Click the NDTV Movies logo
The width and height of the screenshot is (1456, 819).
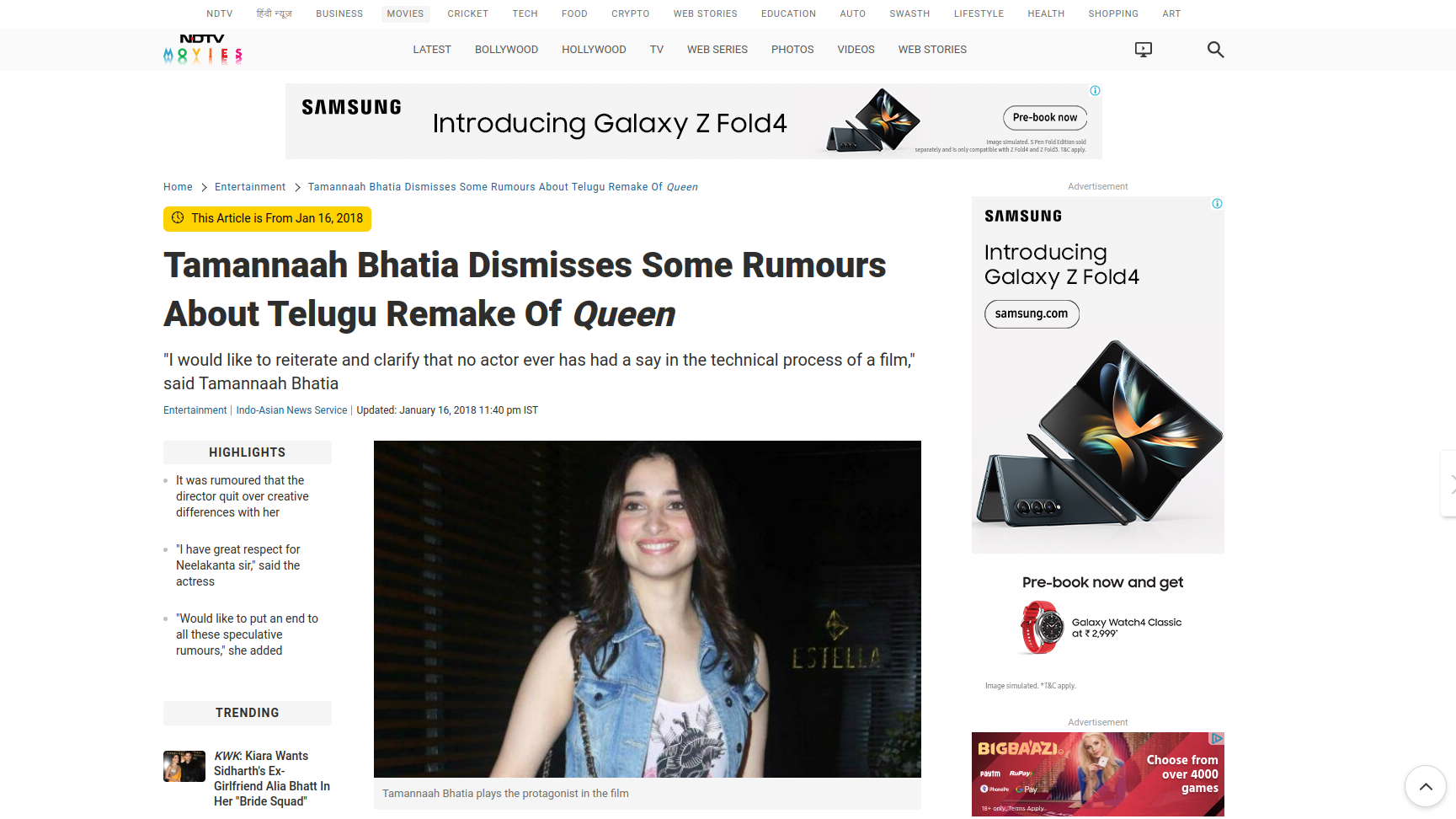pos(203,50)
